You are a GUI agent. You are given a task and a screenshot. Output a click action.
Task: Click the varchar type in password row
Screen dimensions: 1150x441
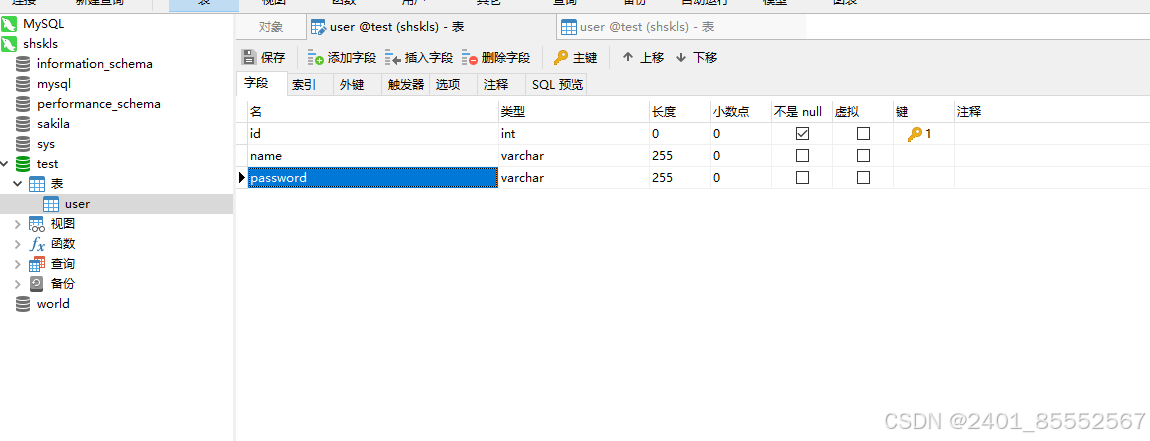pos(574,178)
